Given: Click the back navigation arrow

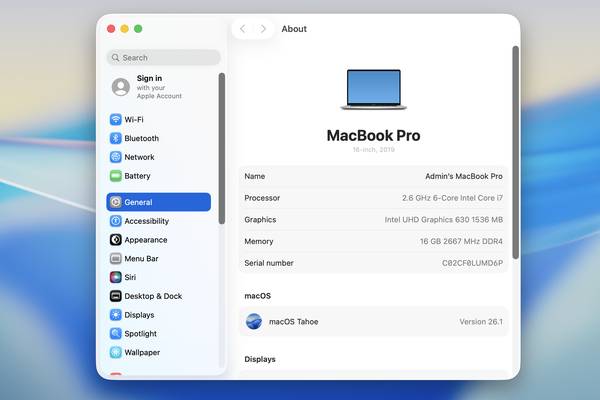Looking at the screenshot, I should tap(243, 29).
